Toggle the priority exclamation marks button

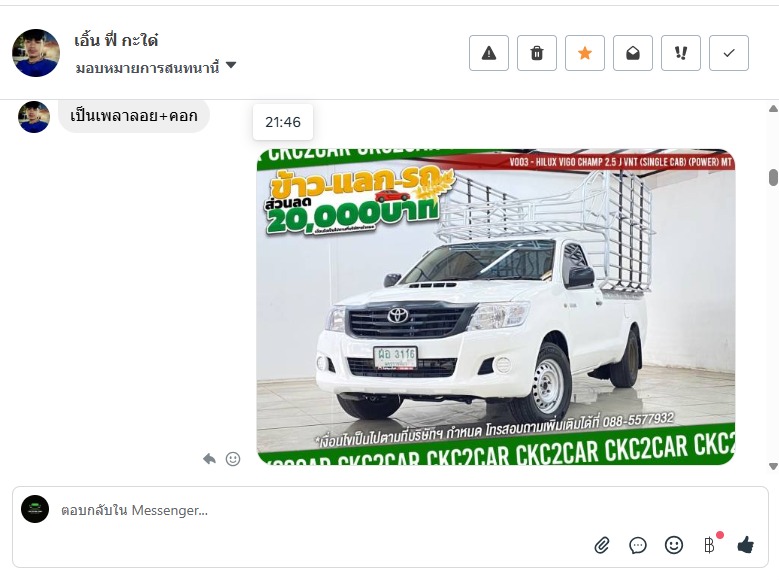coord(681,53)
